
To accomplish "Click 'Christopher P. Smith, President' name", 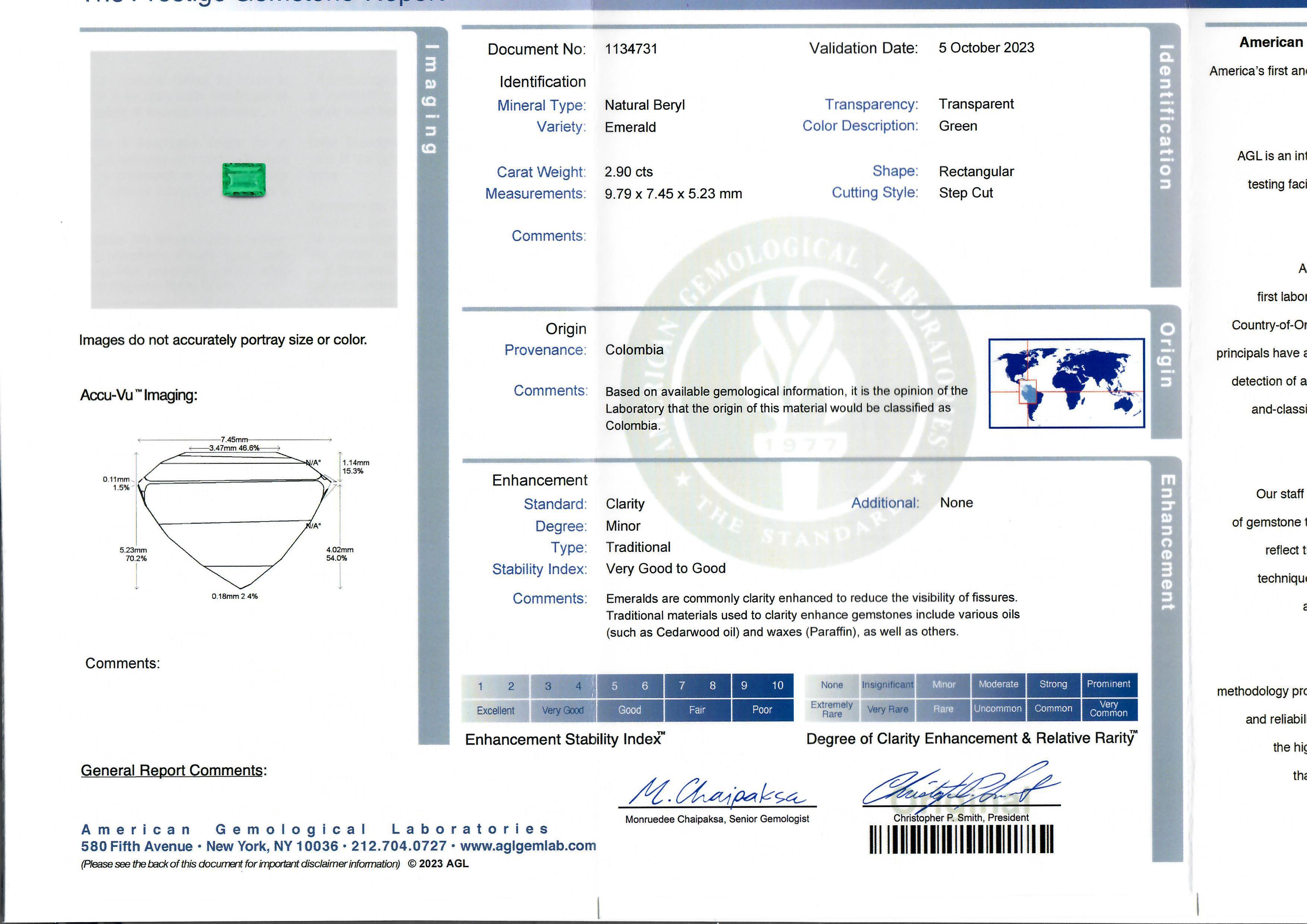I will pyautogui.click(x=961, y=818).
